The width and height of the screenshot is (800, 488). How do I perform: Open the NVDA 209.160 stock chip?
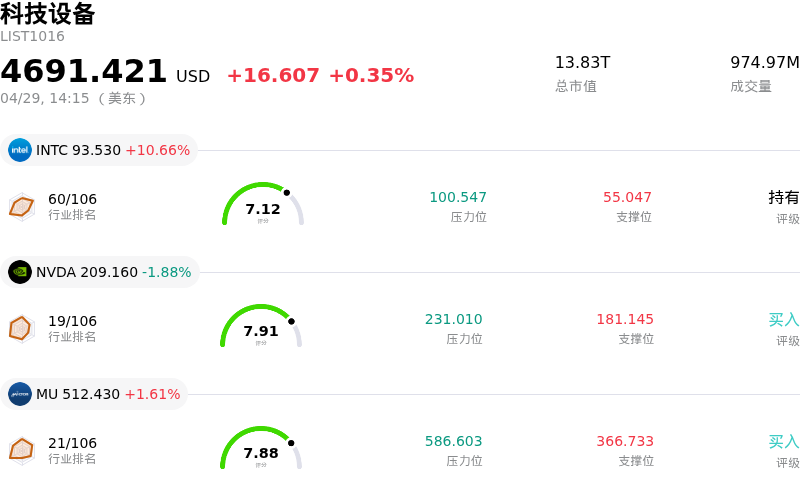[x=100, y=272]
